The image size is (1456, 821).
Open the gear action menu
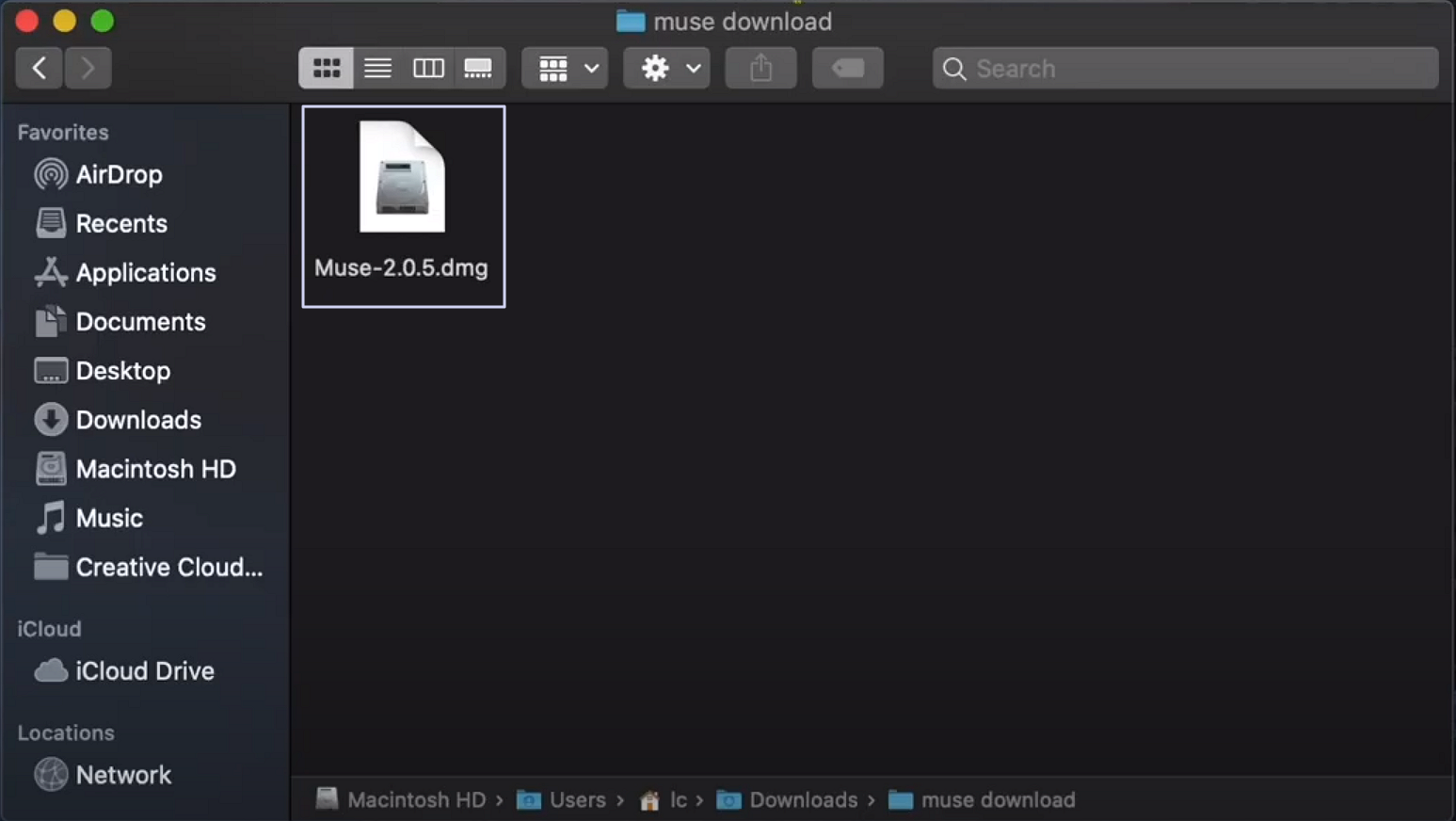pyautogui.click(x=666, y=68)
